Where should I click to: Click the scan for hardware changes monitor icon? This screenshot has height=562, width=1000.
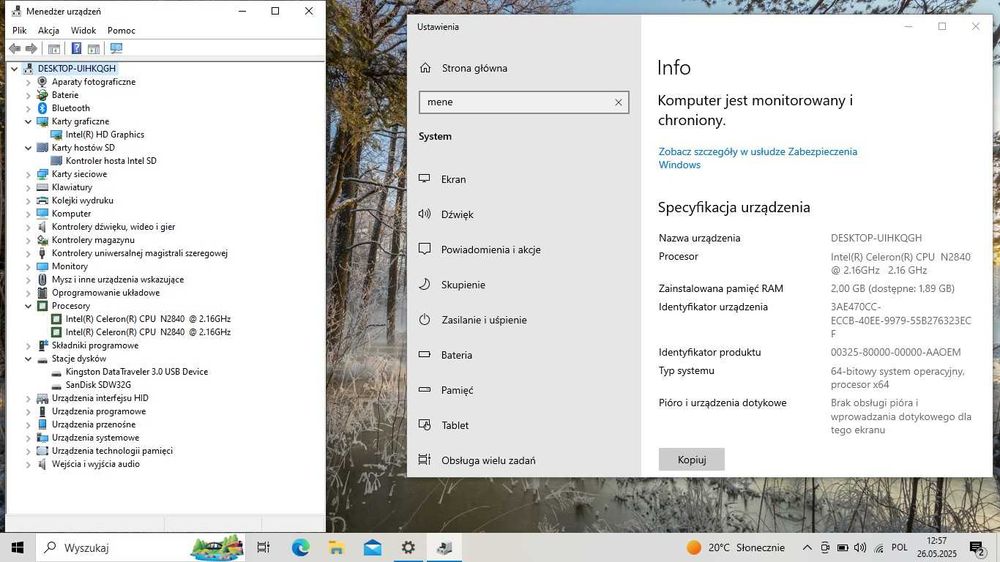click(116, 48)
